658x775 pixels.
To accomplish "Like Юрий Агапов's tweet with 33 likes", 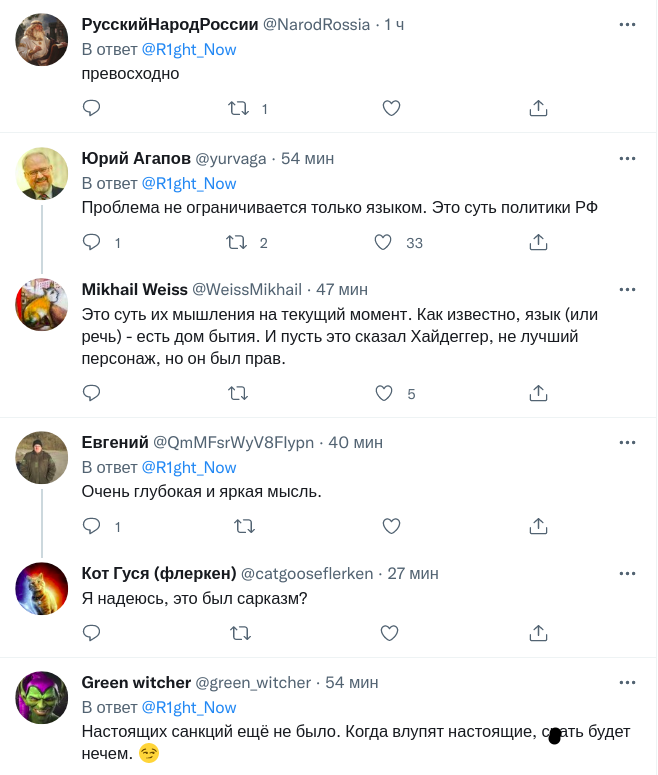I will point(382,242).
